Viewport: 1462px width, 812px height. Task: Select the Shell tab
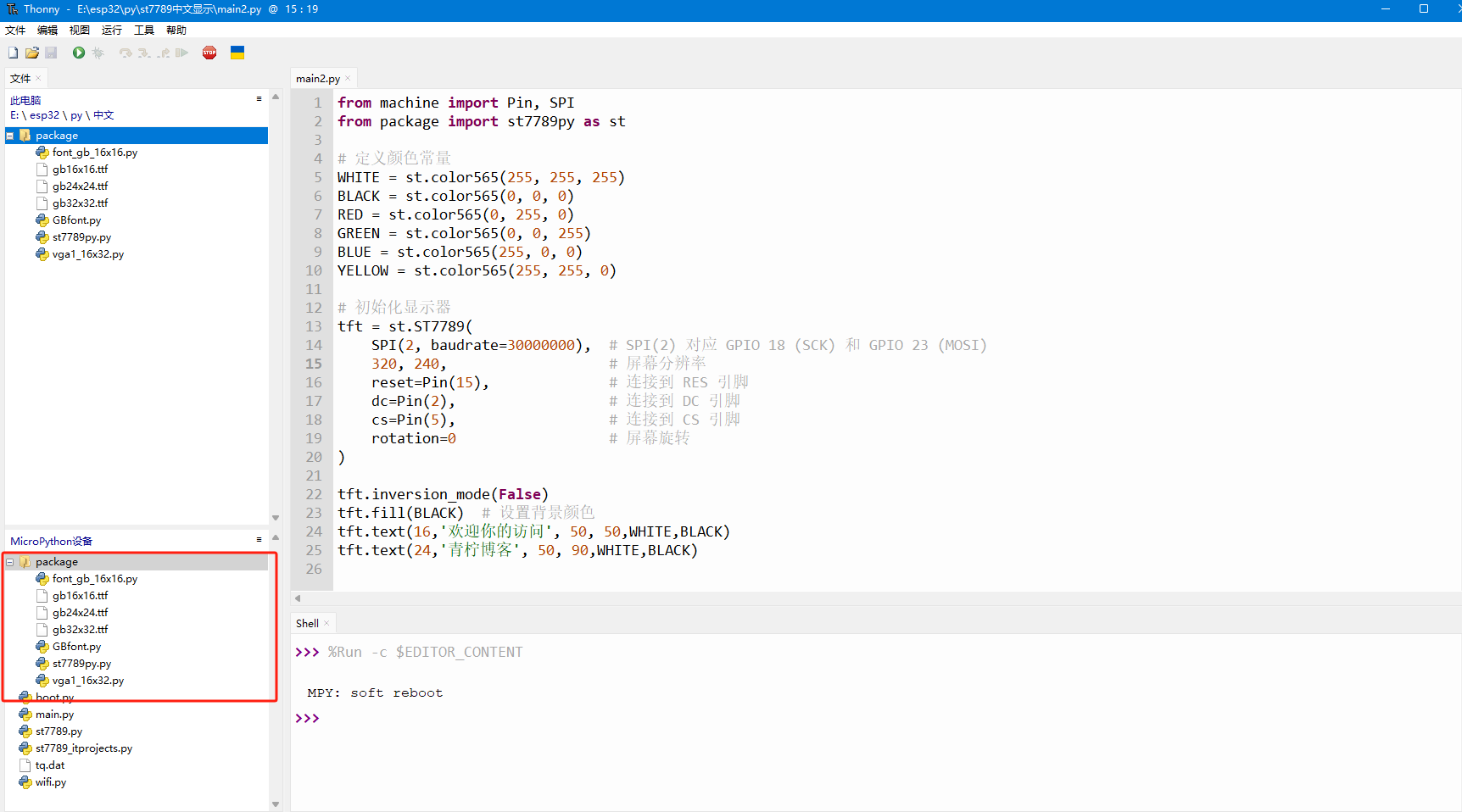307,623
